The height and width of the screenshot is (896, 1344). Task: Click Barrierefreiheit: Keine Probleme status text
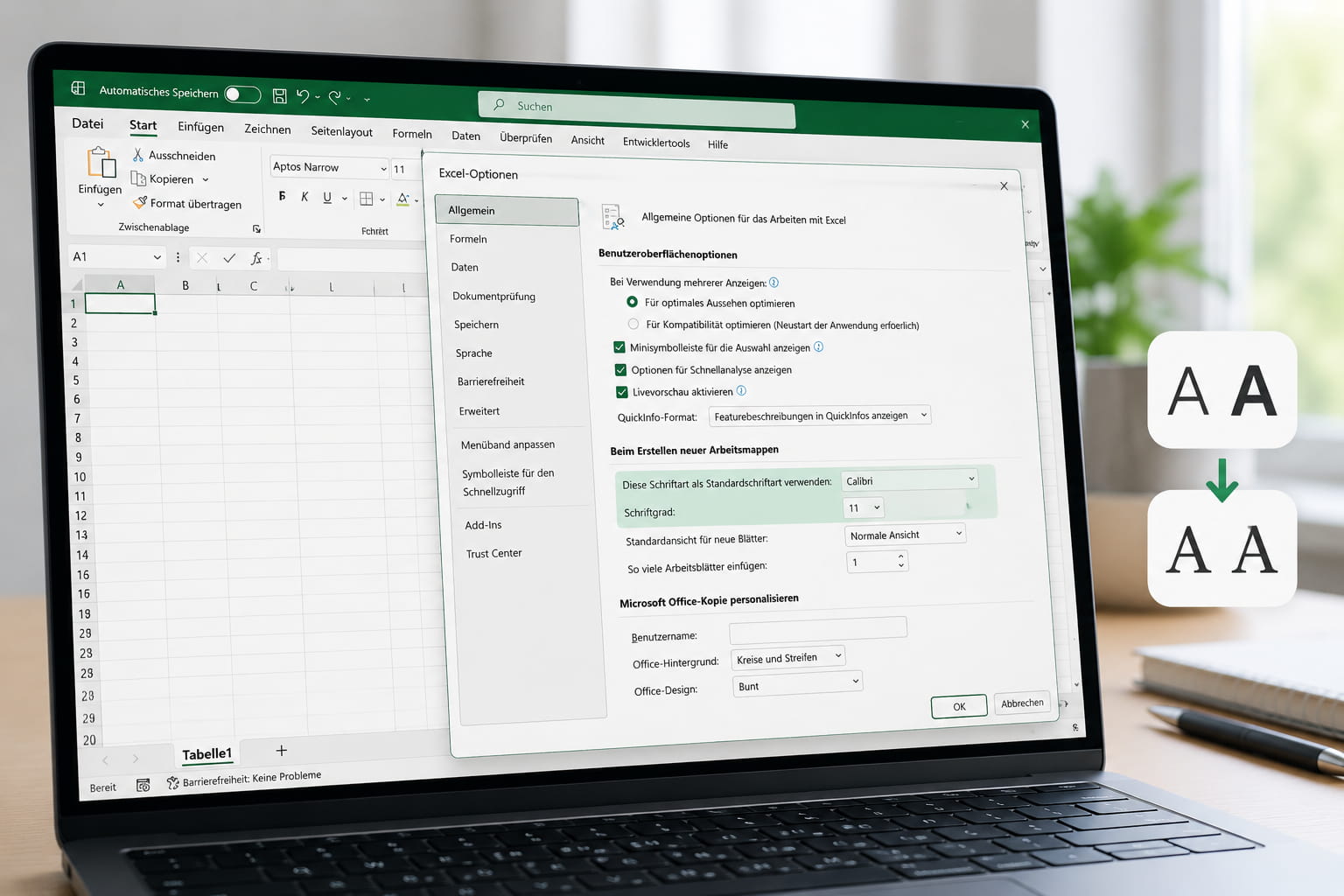[252, 778]
